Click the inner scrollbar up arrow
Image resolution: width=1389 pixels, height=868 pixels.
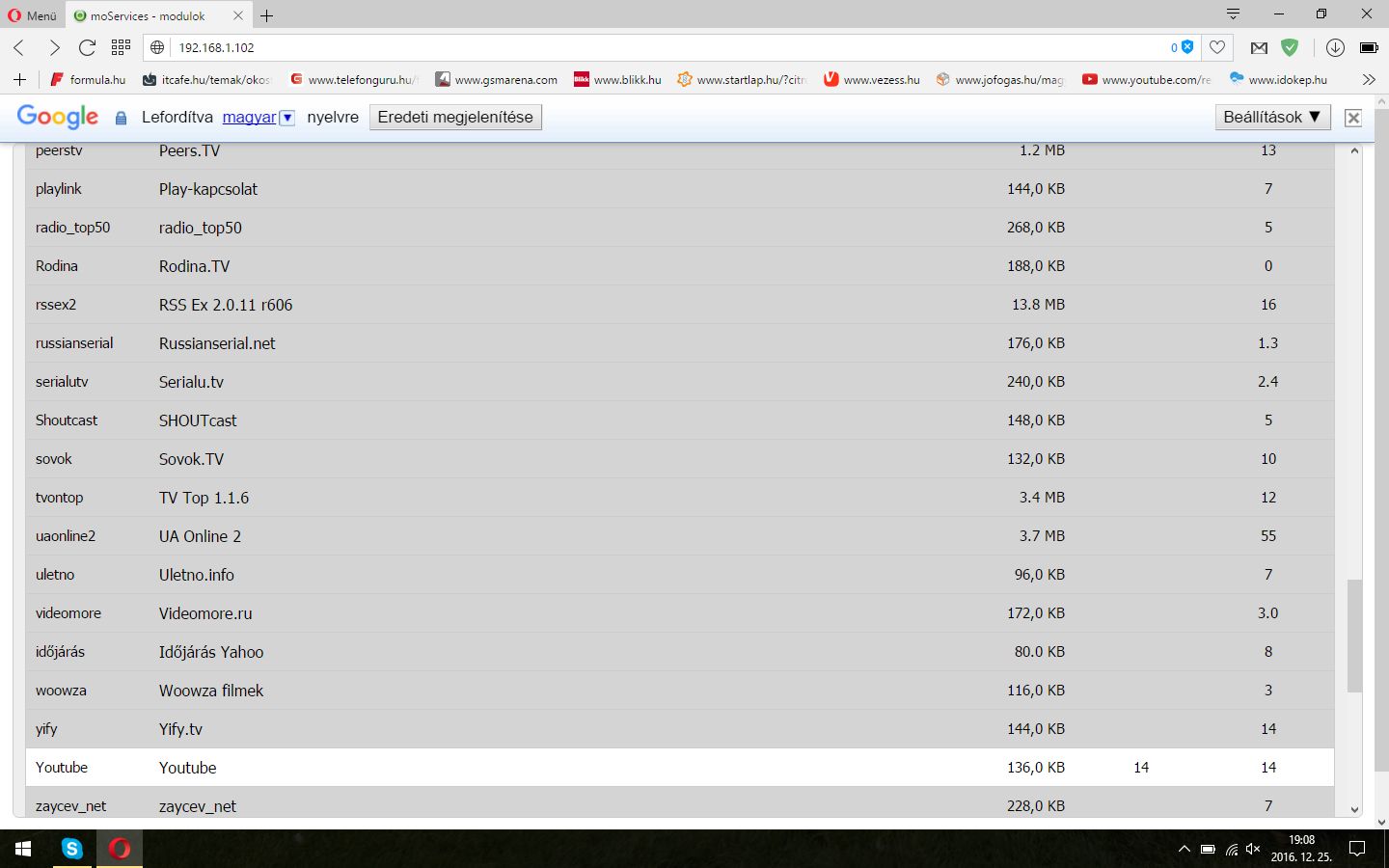pos(1354,150)
